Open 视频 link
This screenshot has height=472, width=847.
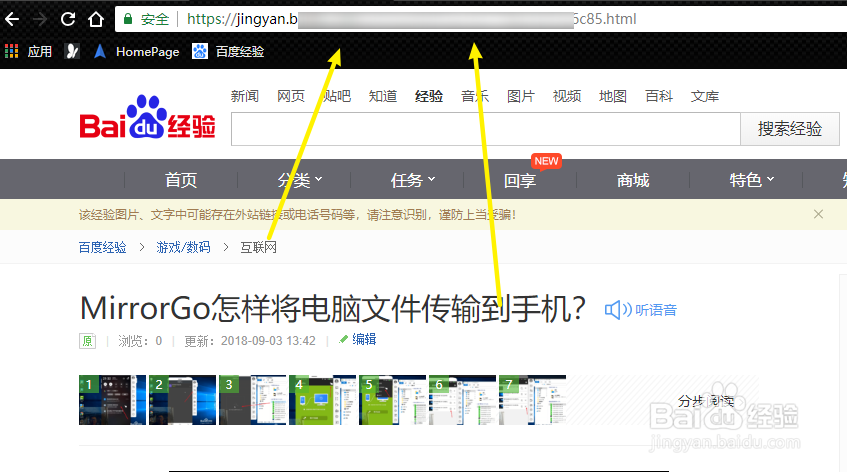click(567, 96)
